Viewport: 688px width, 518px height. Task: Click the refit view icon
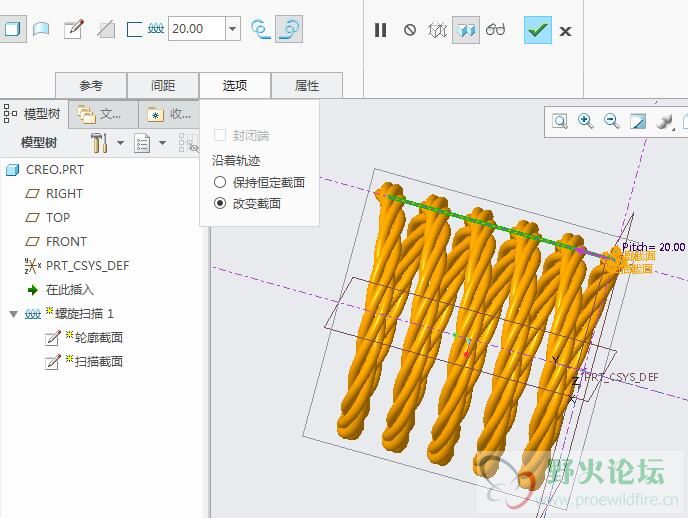559,121
